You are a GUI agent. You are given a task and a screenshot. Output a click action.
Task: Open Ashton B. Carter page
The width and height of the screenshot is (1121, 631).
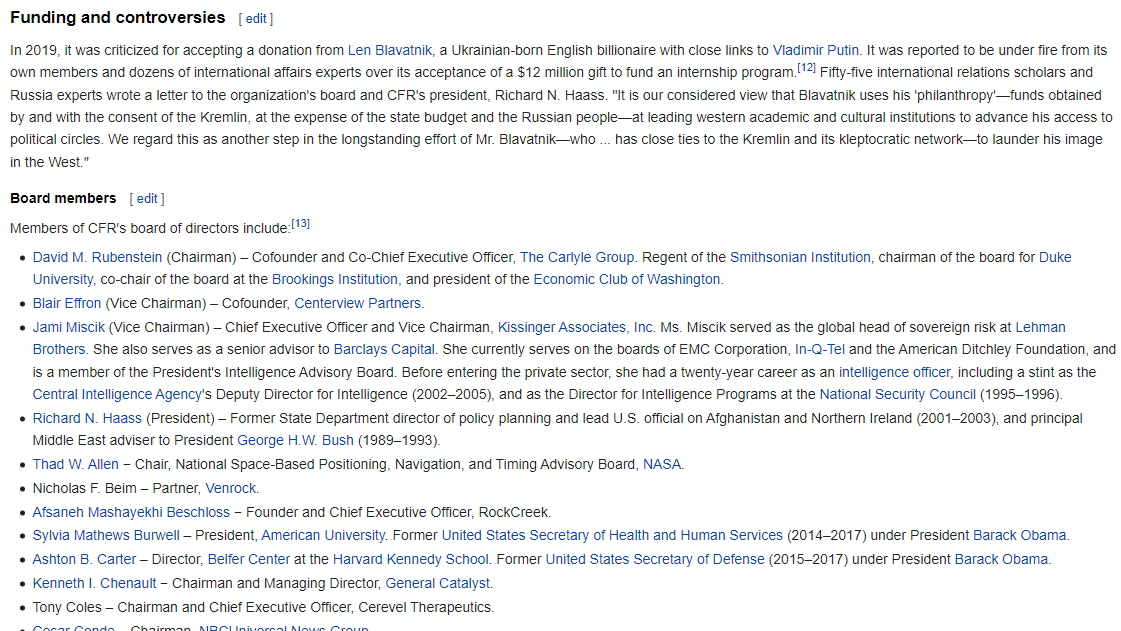[x=84, y=560]
